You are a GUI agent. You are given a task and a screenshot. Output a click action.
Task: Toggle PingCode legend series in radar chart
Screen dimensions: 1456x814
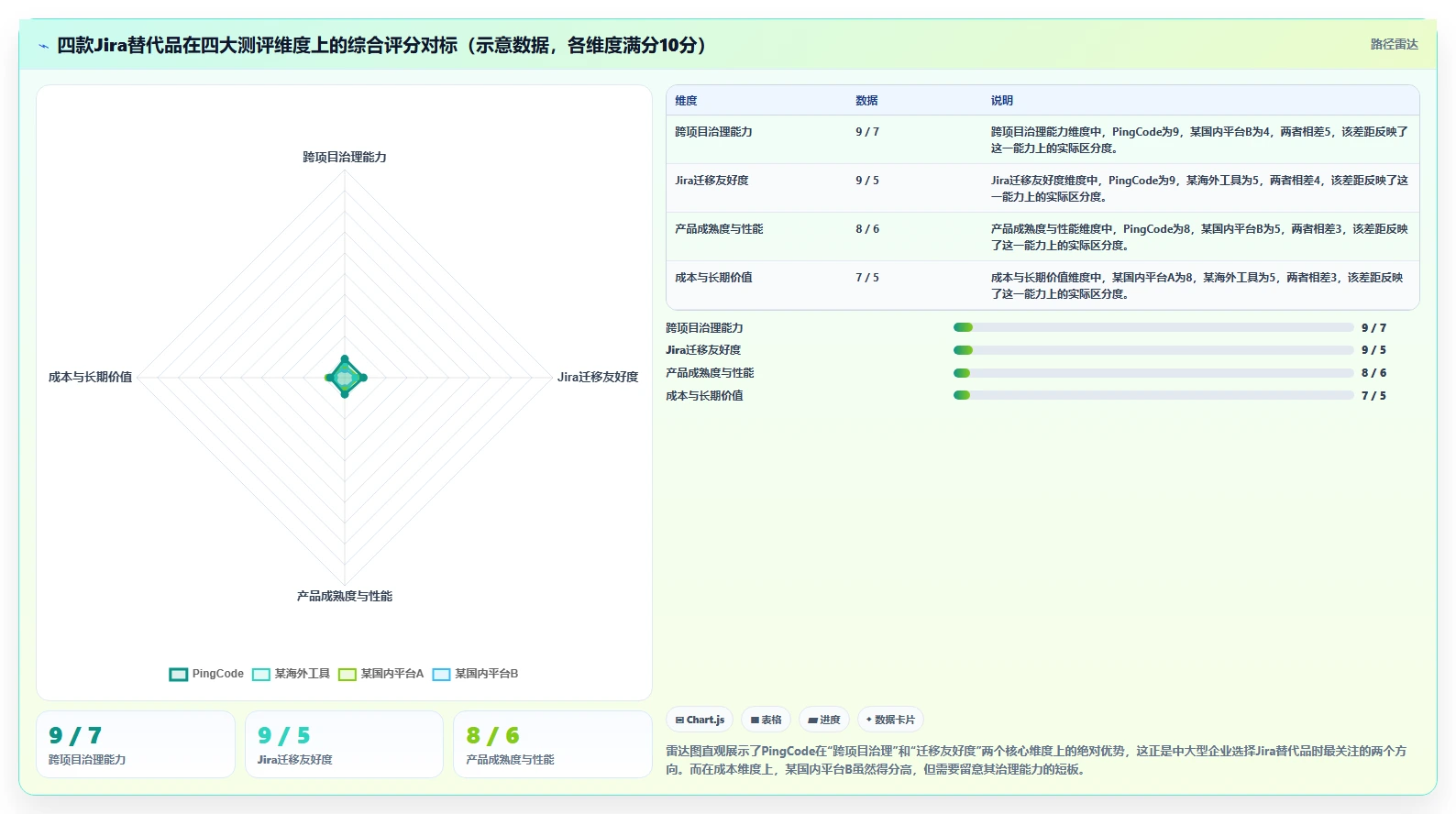point(206,674)
